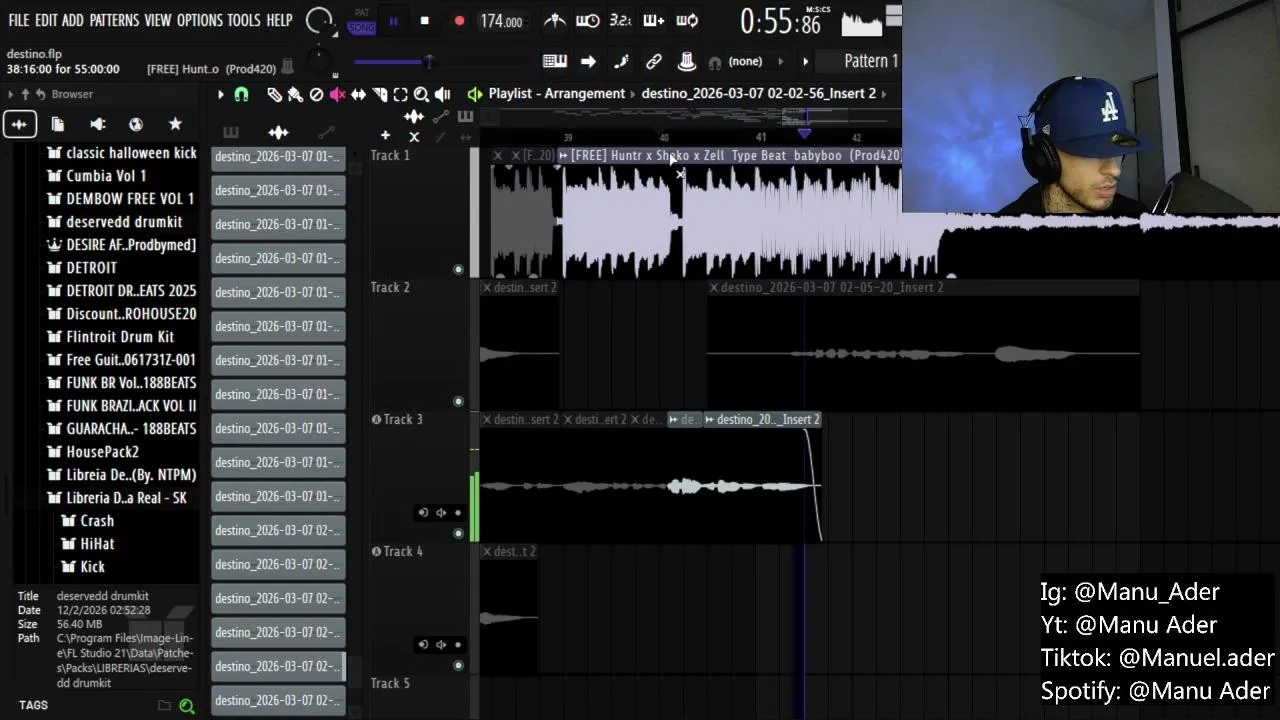Adjust the main pitch knob below volume
This screenshot has height=720, width=1280.
point(320,60)
